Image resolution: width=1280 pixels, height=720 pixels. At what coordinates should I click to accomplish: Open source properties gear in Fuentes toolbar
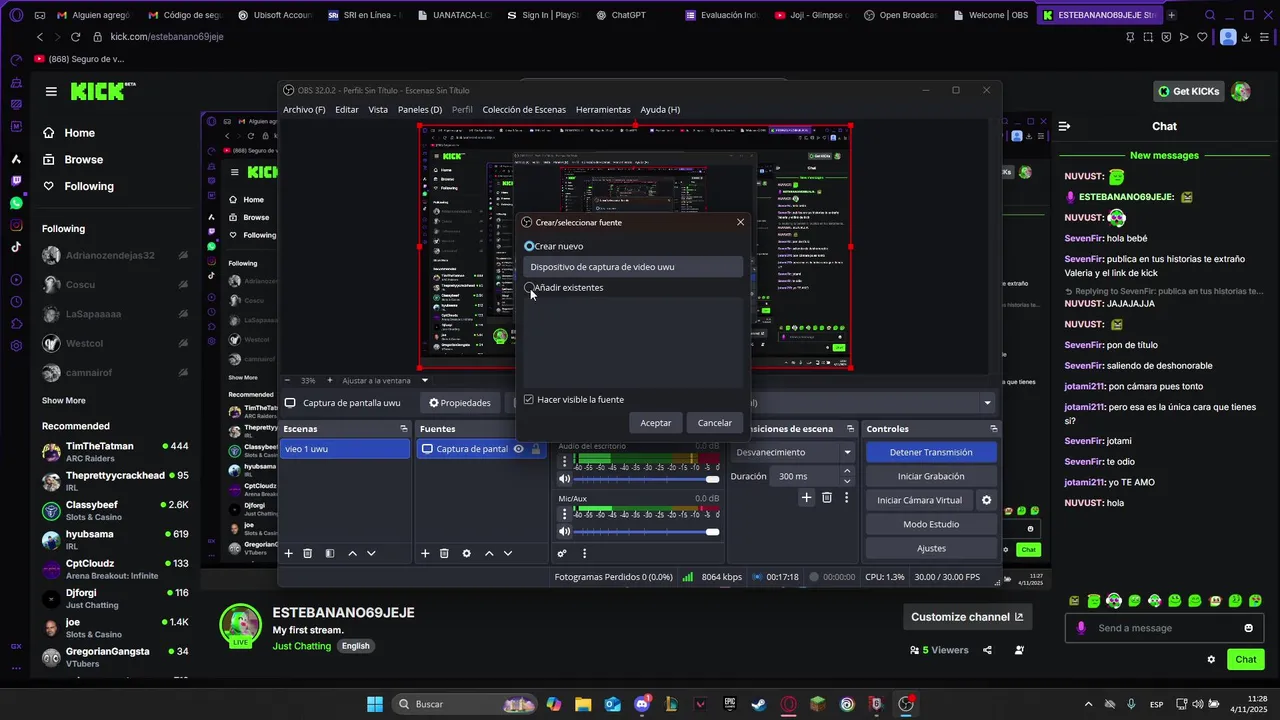click(x=466, y=553)
